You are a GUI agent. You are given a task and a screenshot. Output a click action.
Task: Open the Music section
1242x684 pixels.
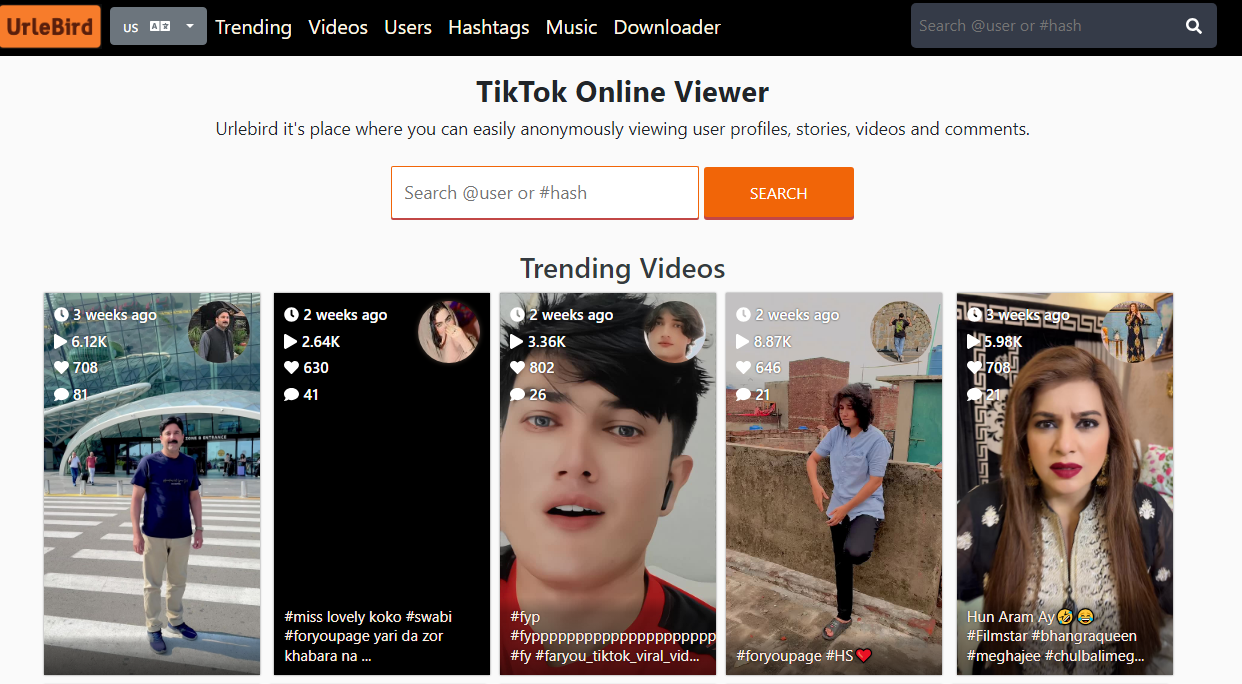(572, 27)
